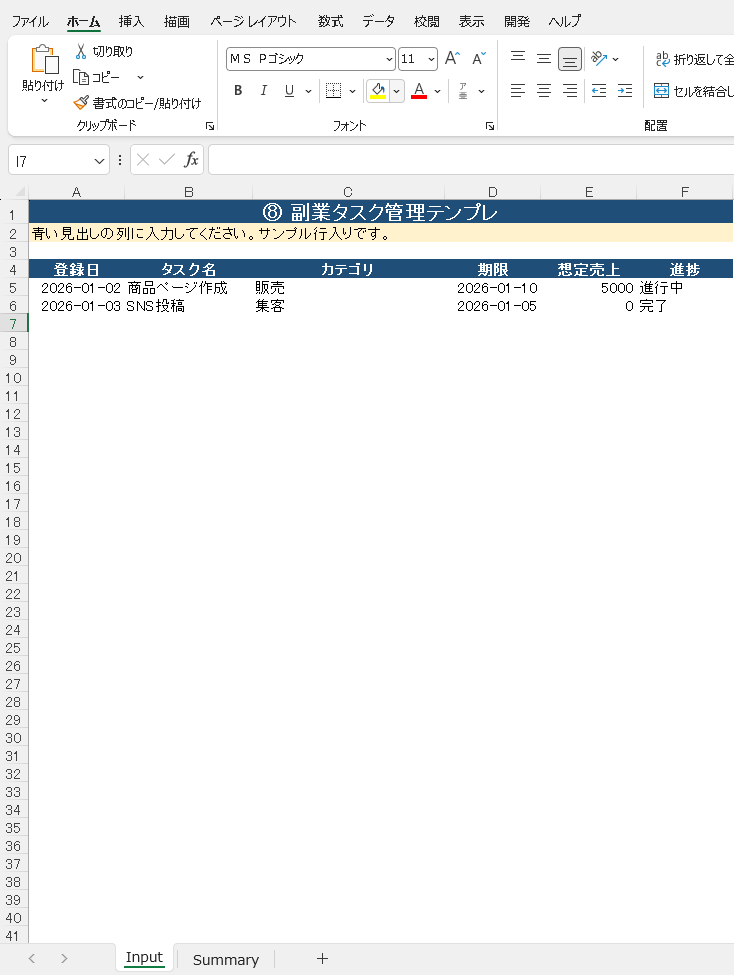Open the font size 11 dropdown
This screenshot has width=734, height=975.
431,59
